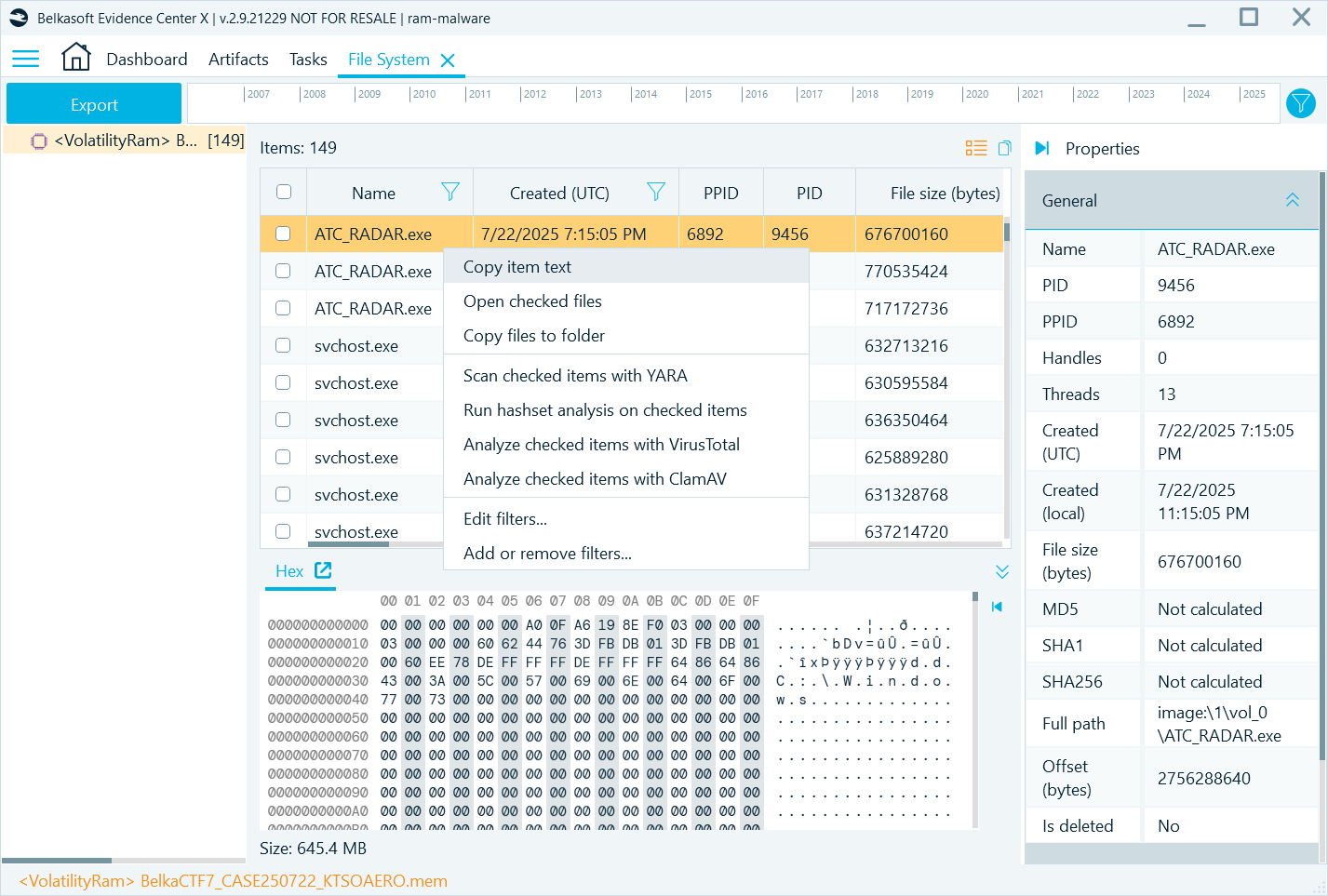Open the Hex view in a separate window
The height and width of the screenshot is (896, 1328).
point(321,570)
